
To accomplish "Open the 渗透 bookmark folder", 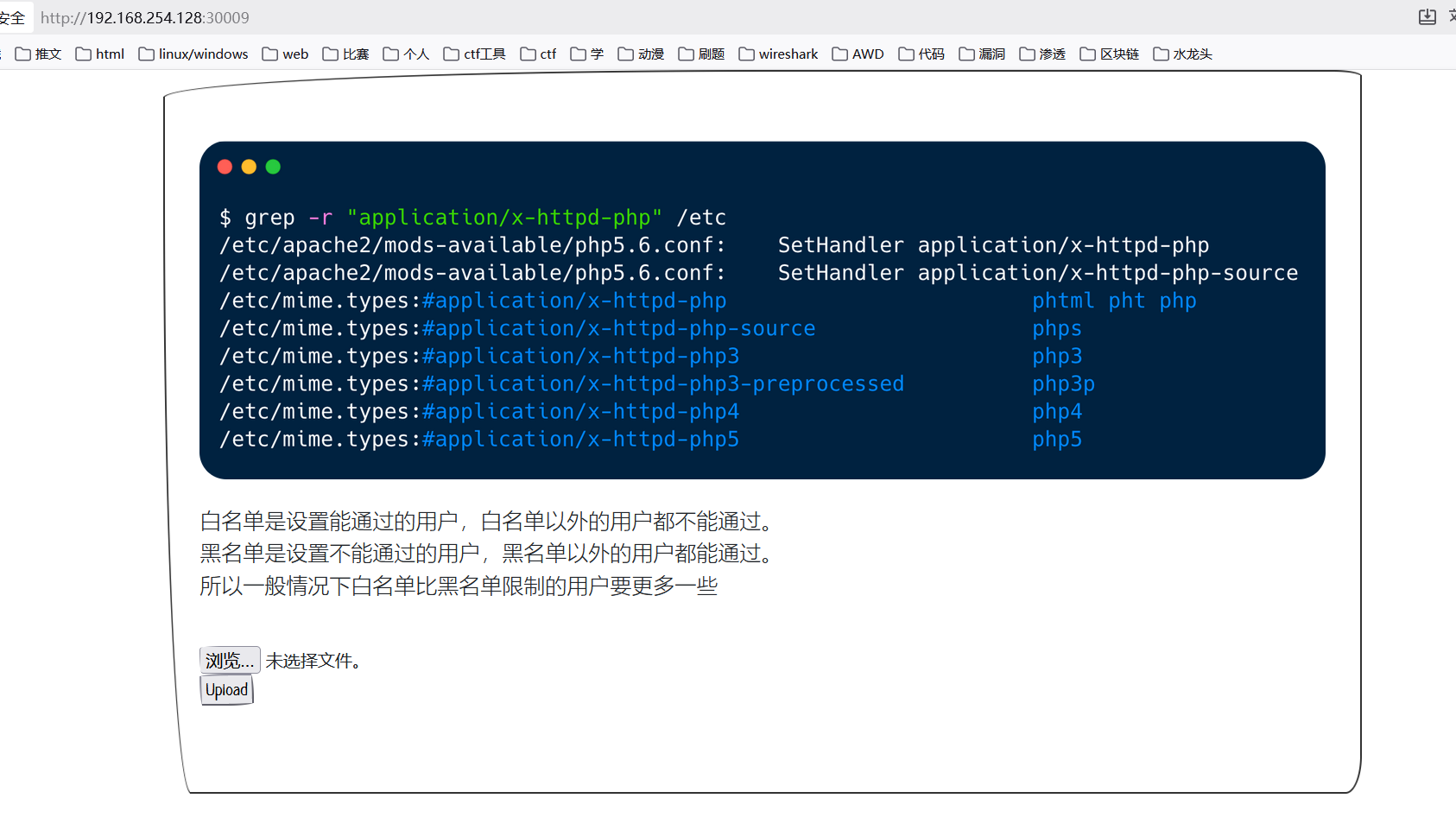I will 1043,54.
